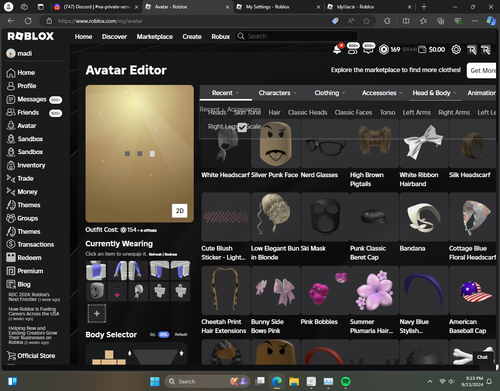This screenshot has height=391, width=500.
Task: Equip the Pink Bobbles item
Action: pos(325,290)
